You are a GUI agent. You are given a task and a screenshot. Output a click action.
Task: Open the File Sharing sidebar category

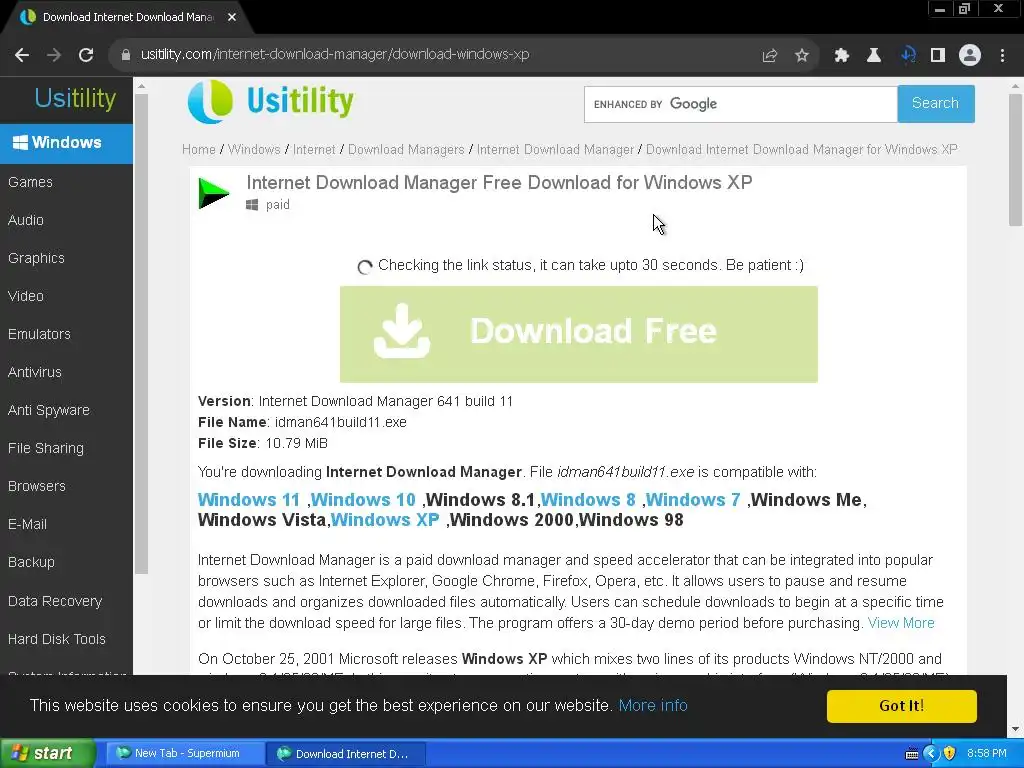click(46, 448)
